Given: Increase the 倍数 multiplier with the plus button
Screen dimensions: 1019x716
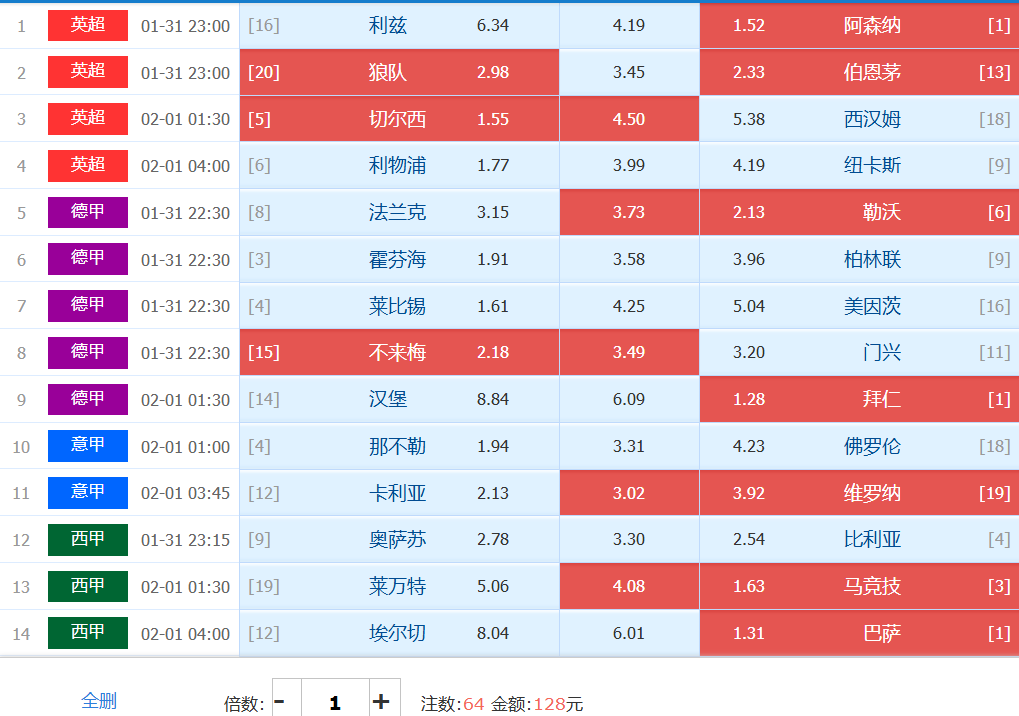Looking at the screenshot, I should 381,702.
